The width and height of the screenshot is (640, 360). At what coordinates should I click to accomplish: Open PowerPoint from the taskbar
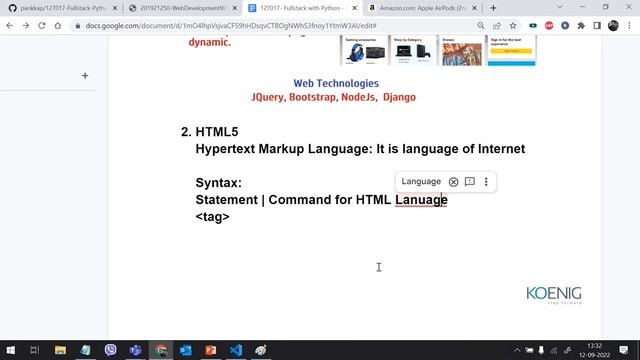[x=211, y=350]
